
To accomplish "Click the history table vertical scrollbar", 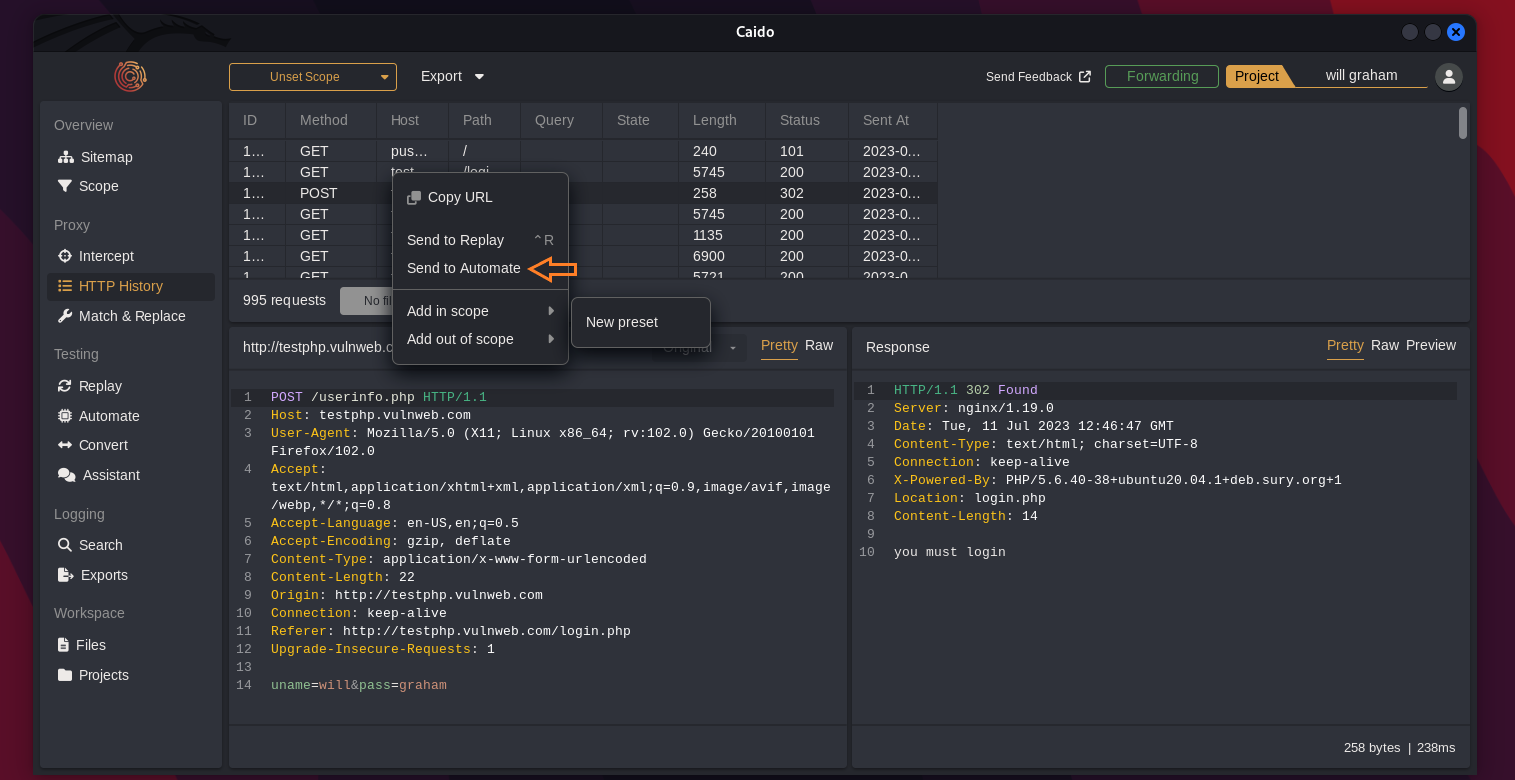I will tap(1463, 123).
